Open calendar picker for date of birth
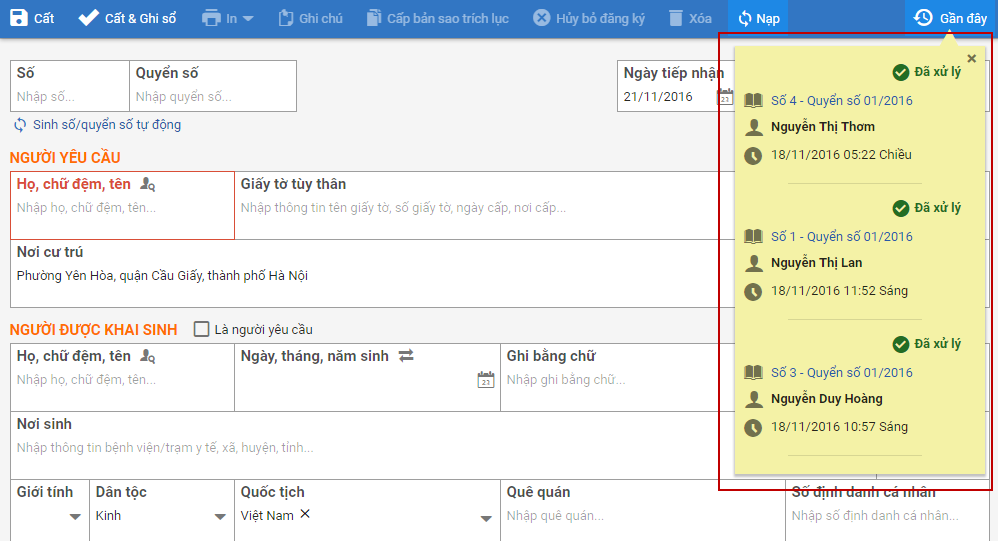The width and height of the screenshot is (998, 541). pos(485,380)
